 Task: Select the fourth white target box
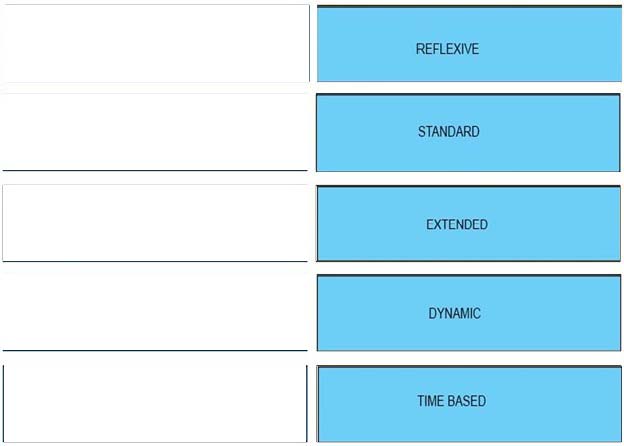pos(155,312)
